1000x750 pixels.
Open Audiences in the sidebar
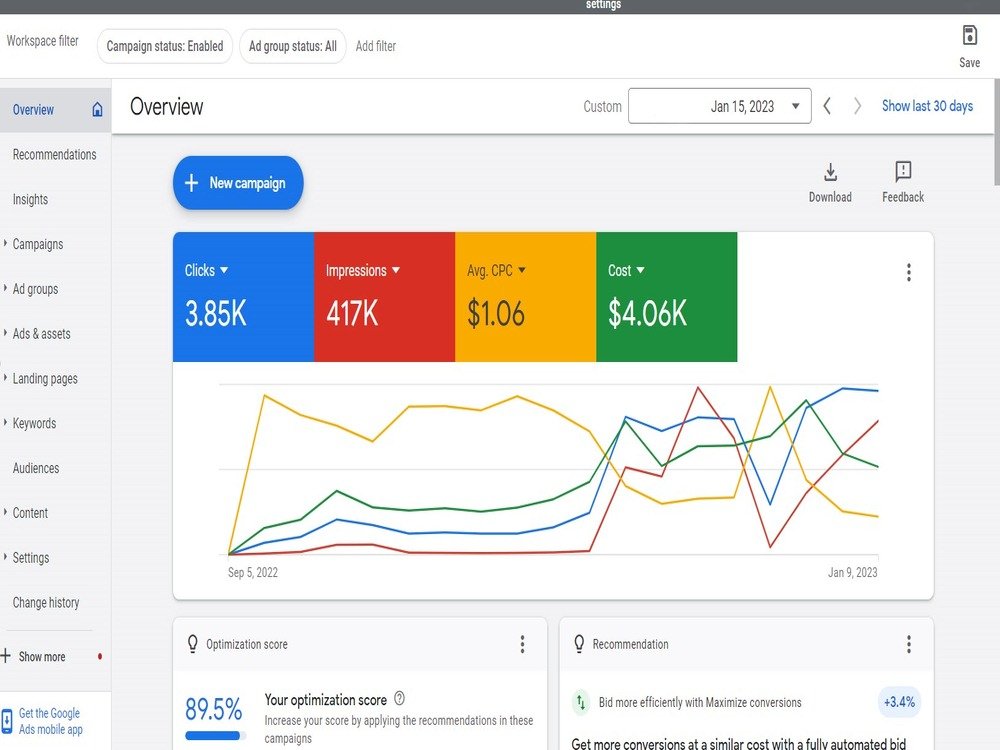(36, 468)
